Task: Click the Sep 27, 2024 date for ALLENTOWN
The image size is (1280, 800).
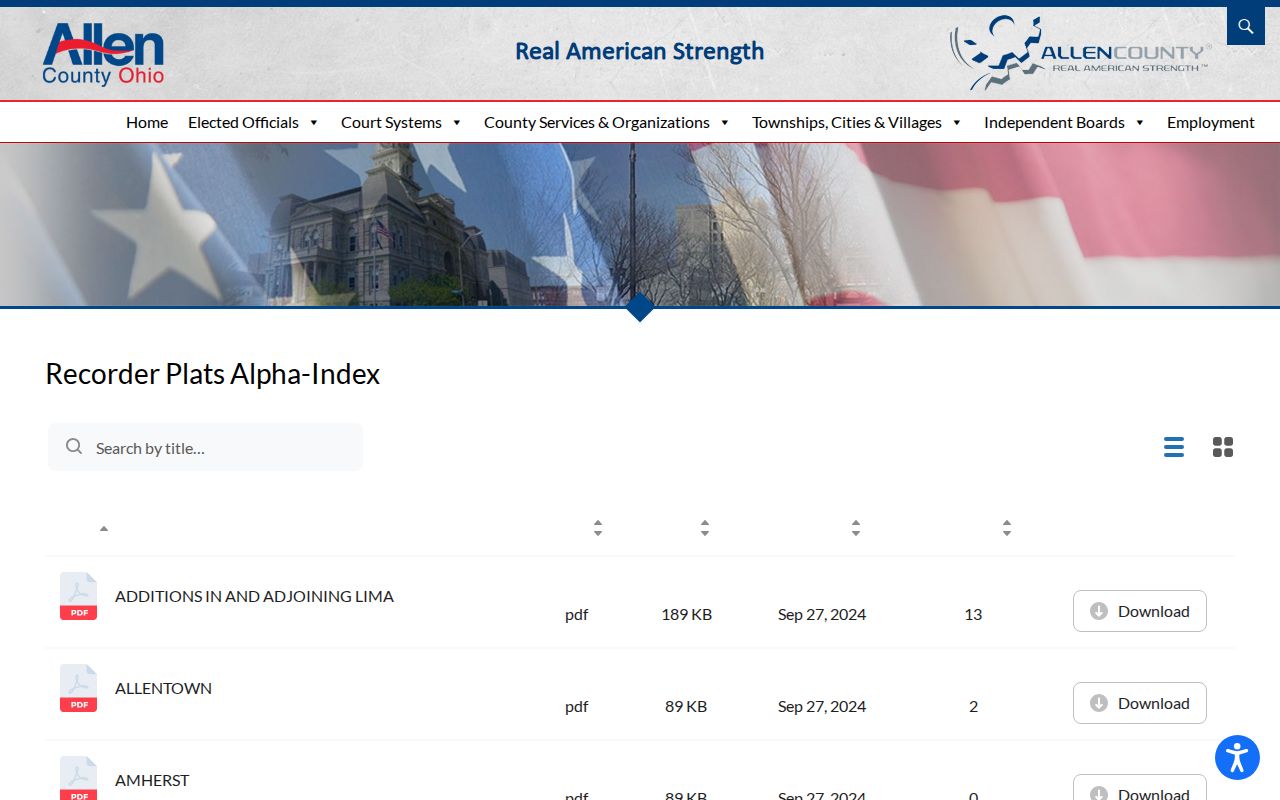Action: (822, 706)
